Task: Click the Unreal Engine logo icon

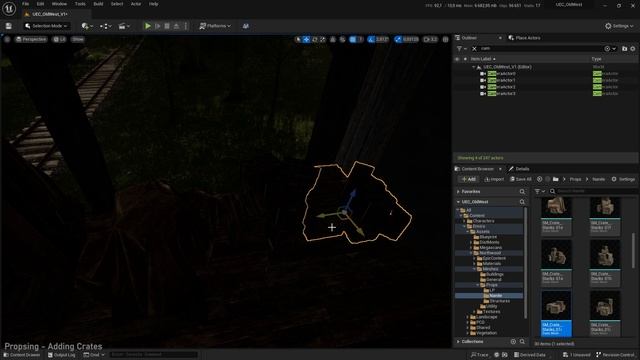Action: pos(9,9)
